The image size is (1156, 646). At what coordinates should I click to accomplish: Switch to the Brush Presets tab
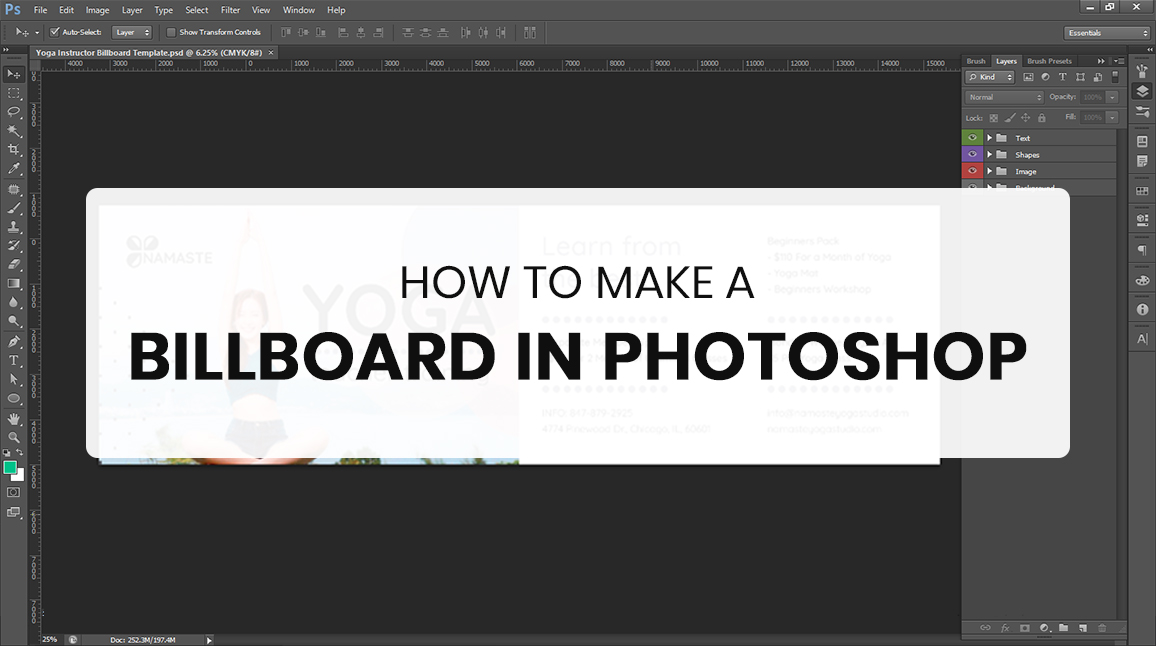pos(1049,61)
